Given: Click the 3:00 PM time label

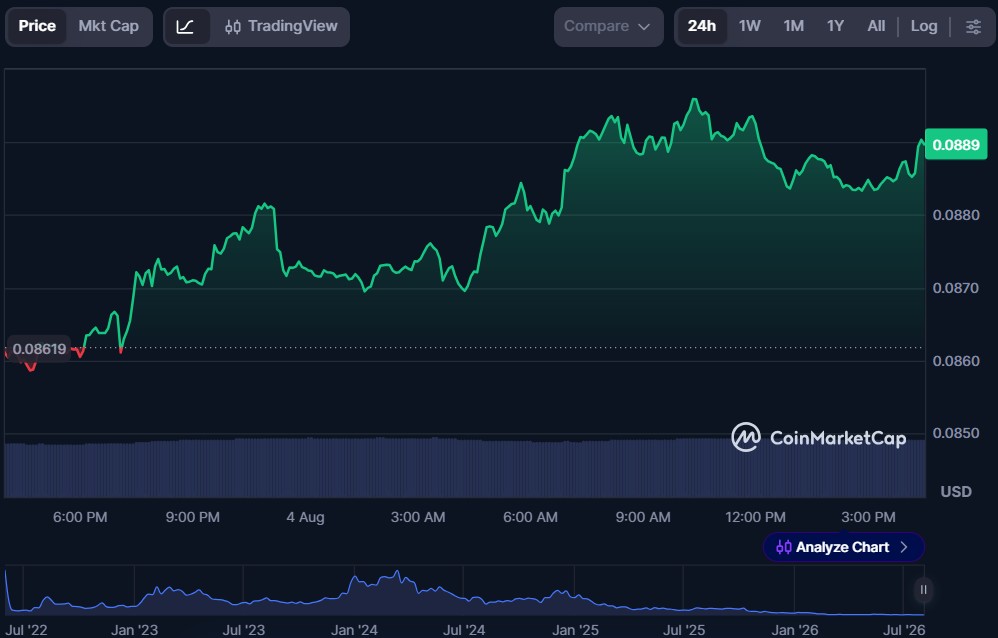Looking at the screenshot, I should (x=868, y=517).
